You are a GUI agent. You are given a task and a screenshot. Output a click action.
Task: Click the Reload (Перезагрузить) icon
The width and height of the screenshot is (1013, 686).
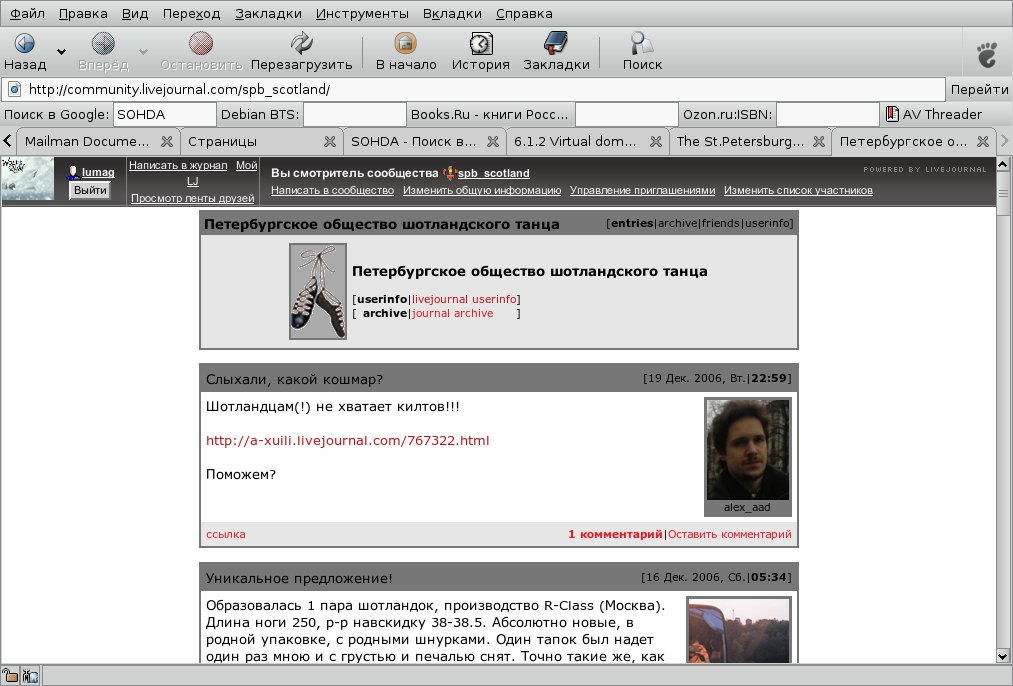tap(301, 44)
